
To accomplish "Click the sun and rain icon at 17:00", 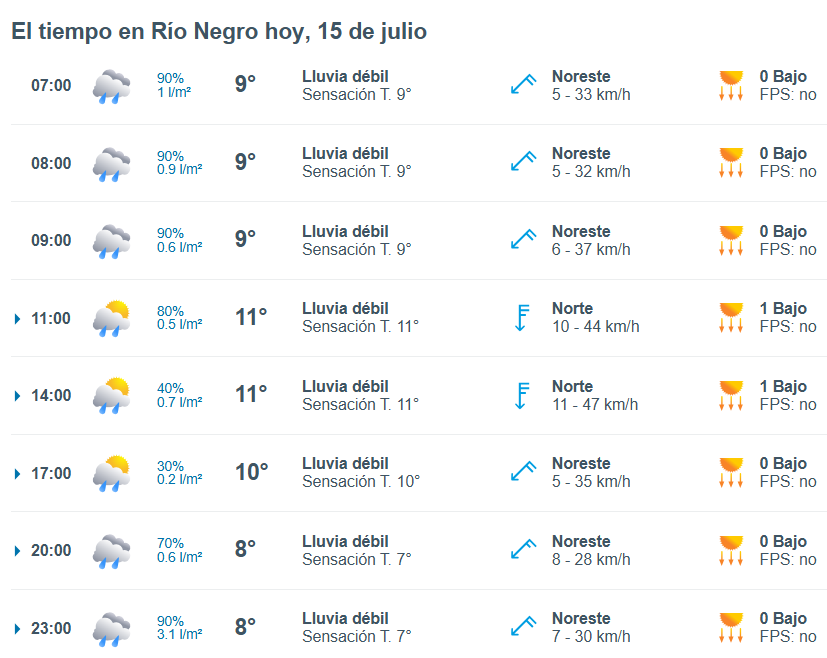I will 111,473.
